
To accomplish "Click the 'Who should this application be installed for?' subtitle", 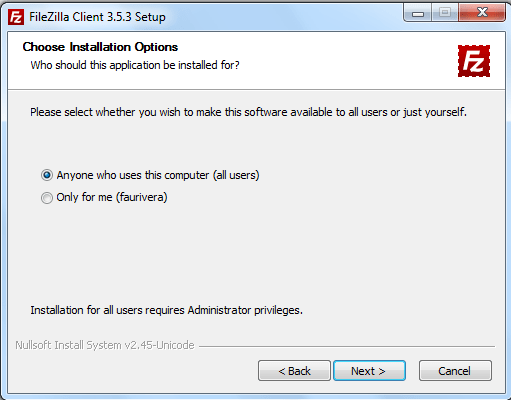I will (135, 65).
